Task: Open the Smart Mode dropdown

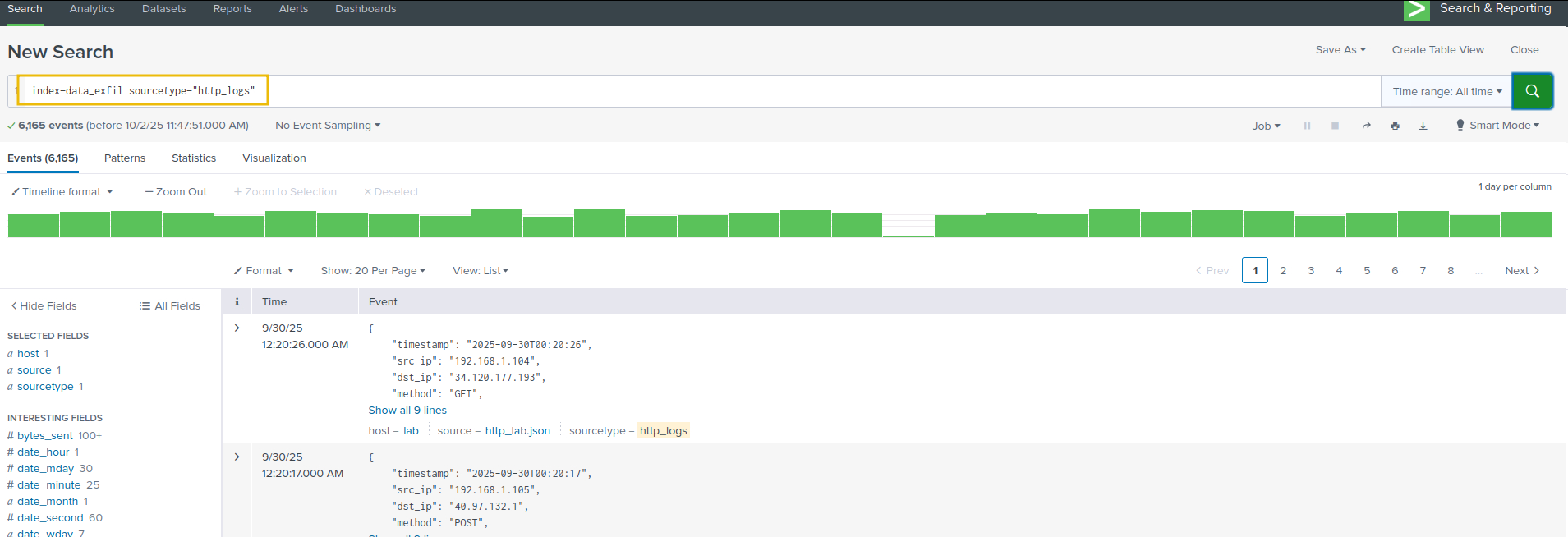Action: tap(1498, 126)
